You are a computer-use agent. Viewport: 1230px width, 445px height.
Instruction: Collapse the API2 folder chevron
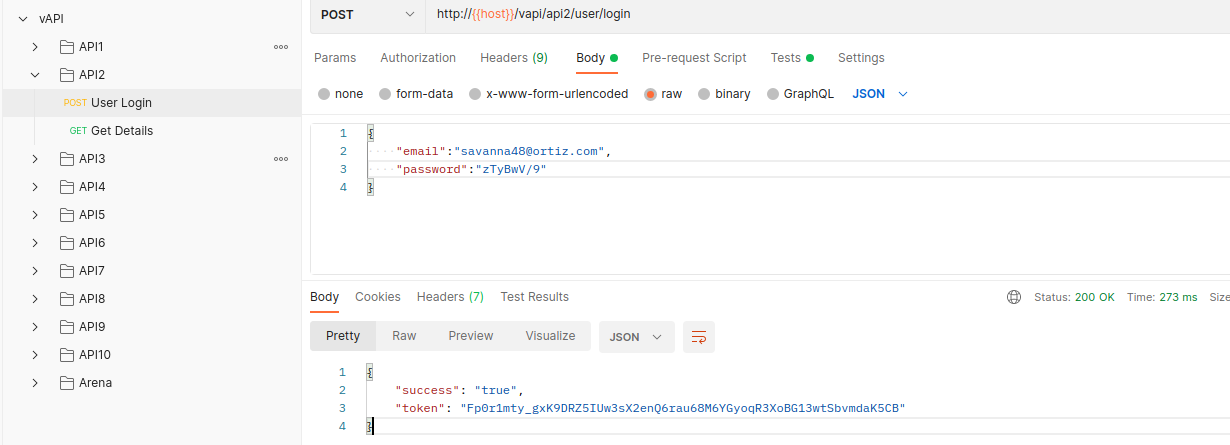pos(35,75)
